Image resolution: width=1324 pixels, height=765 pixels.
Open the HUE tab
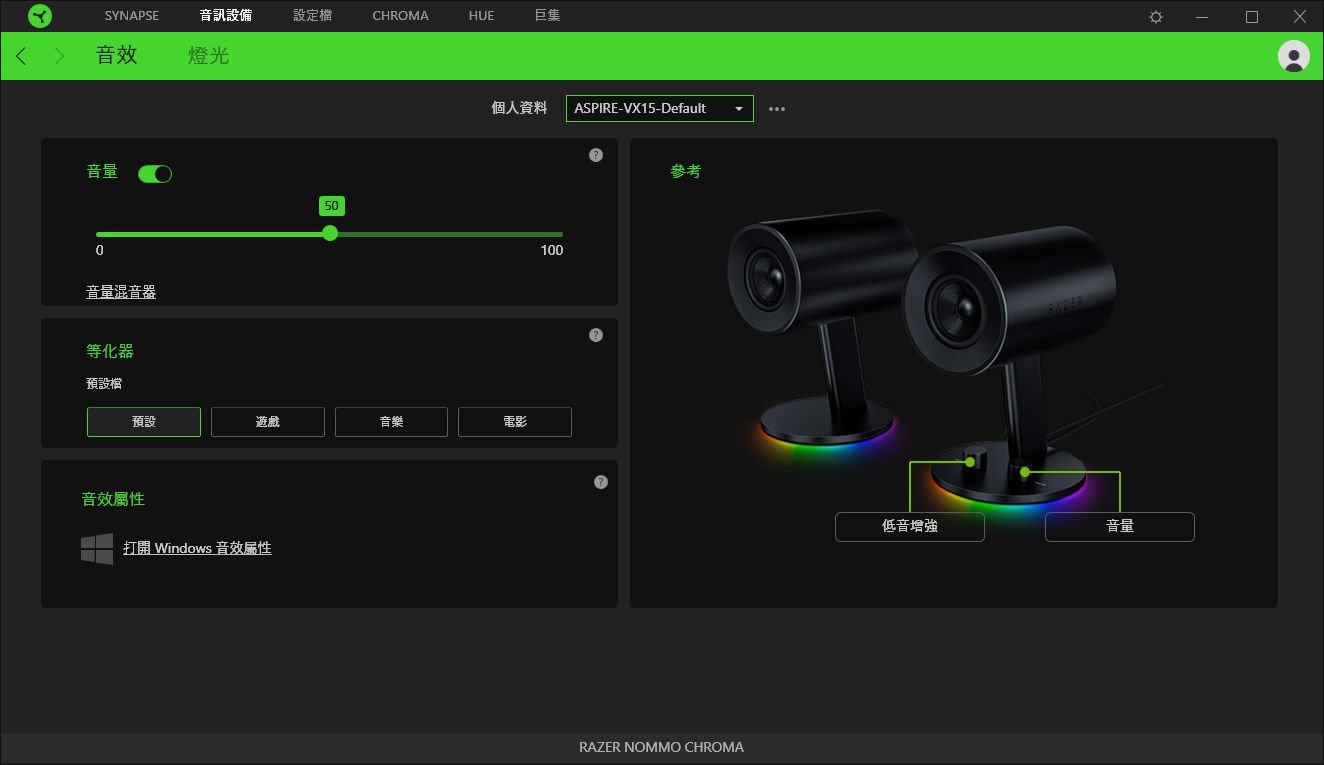[x=481, y=16]
